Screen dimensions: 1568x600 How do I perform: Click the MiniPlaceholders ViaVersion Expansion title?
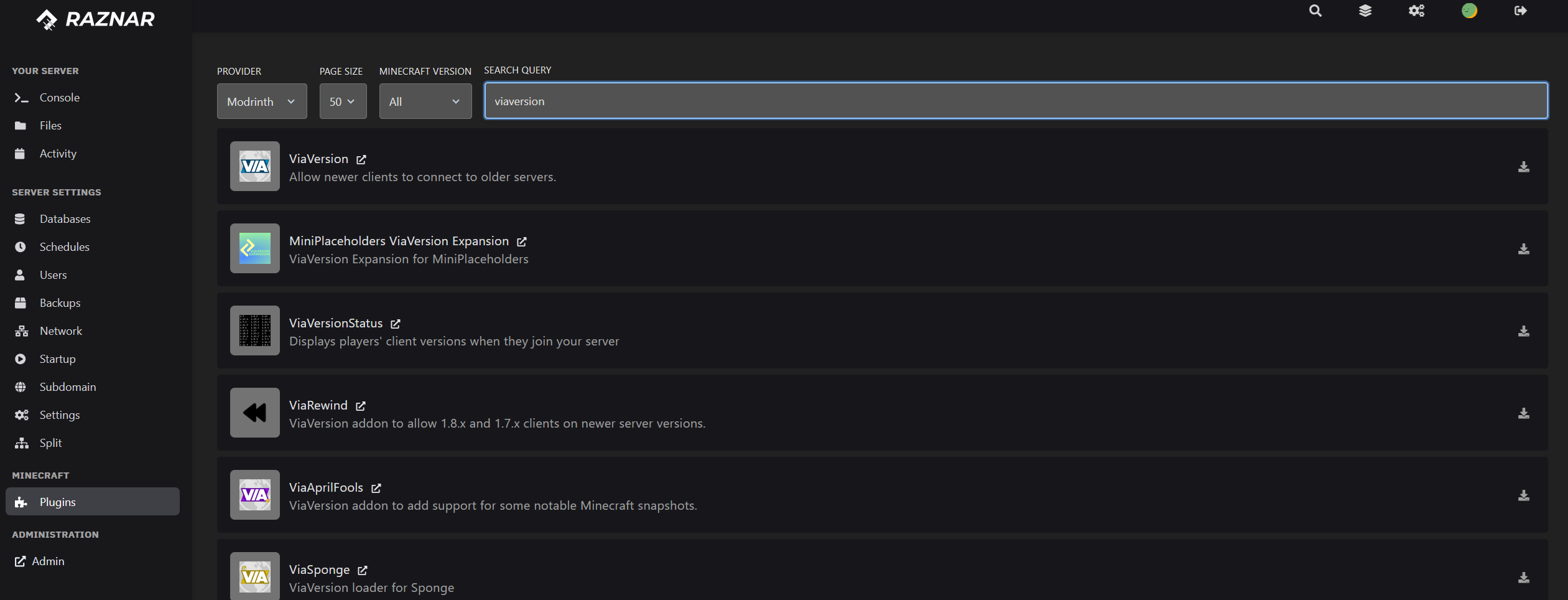tap(399, 241)
